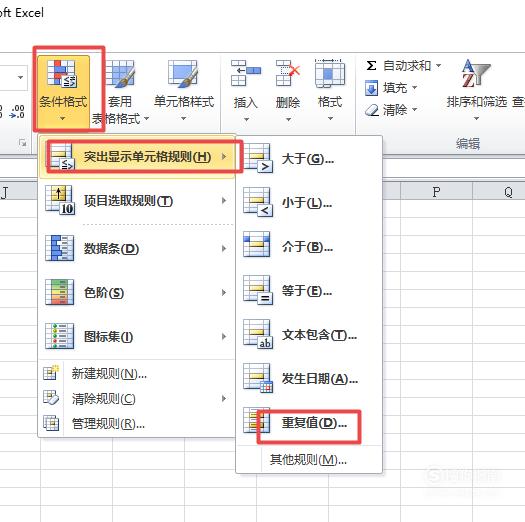Viewport: 525px width, 522px height.
Task: Click the 清除 eraser icon
Action: pos(372,110)
